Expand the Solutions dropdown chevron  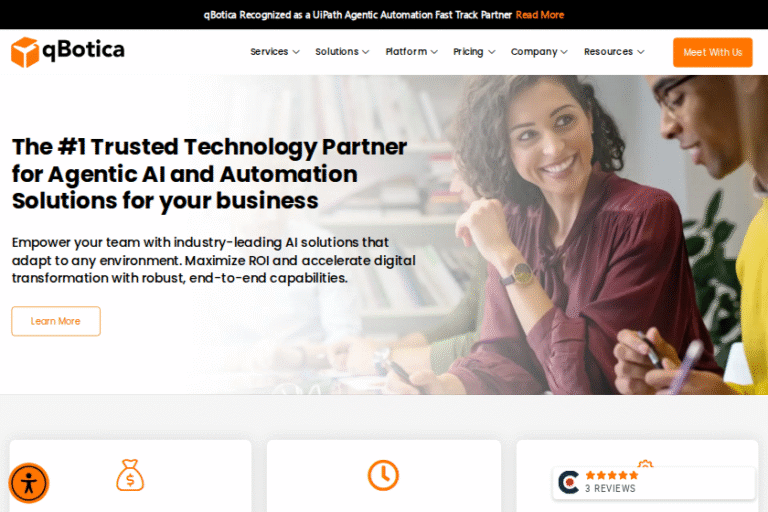point(365,52)
